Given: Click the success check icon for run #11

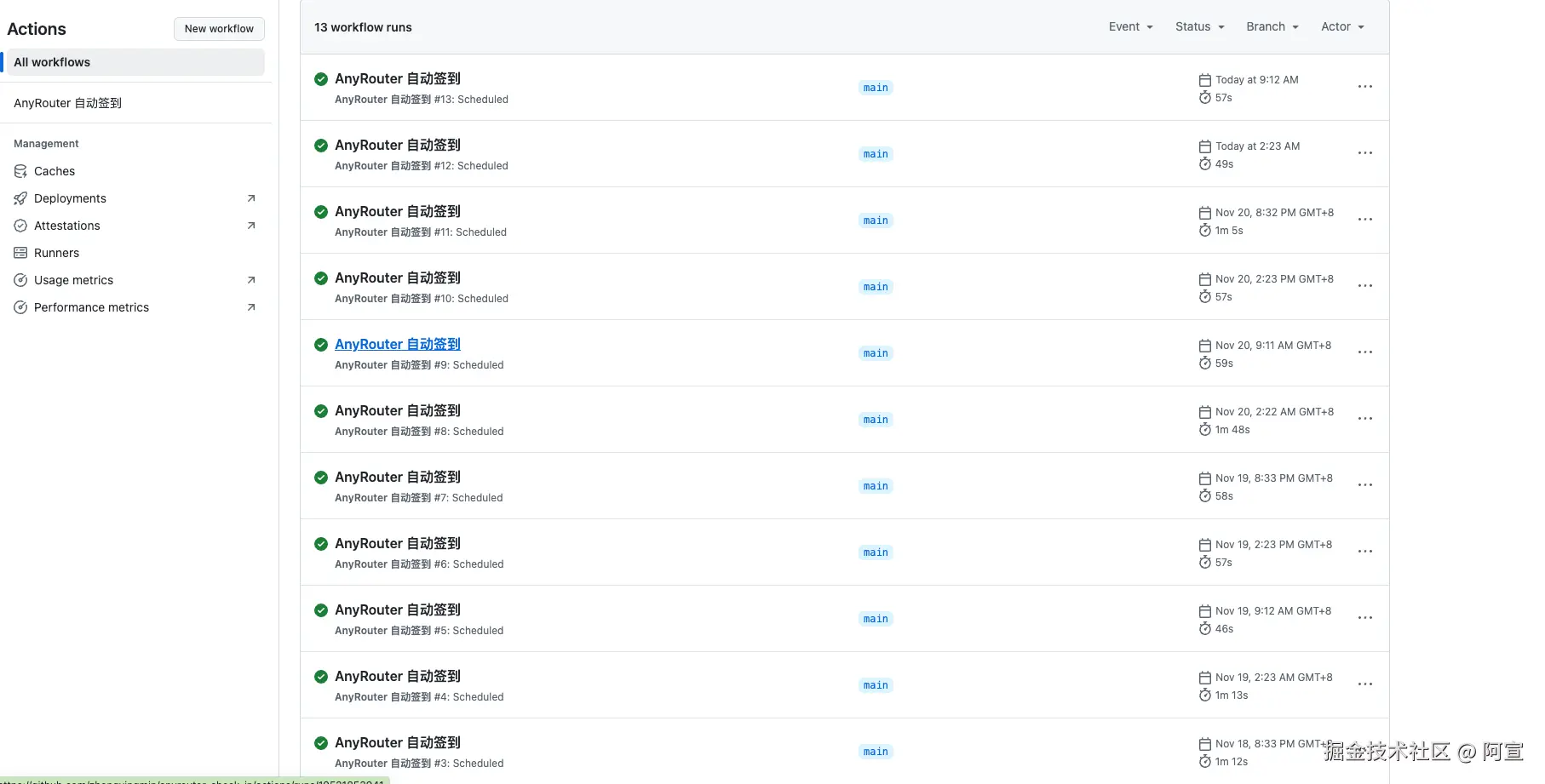Looking at the screenshot, I should tap(321, 212).
